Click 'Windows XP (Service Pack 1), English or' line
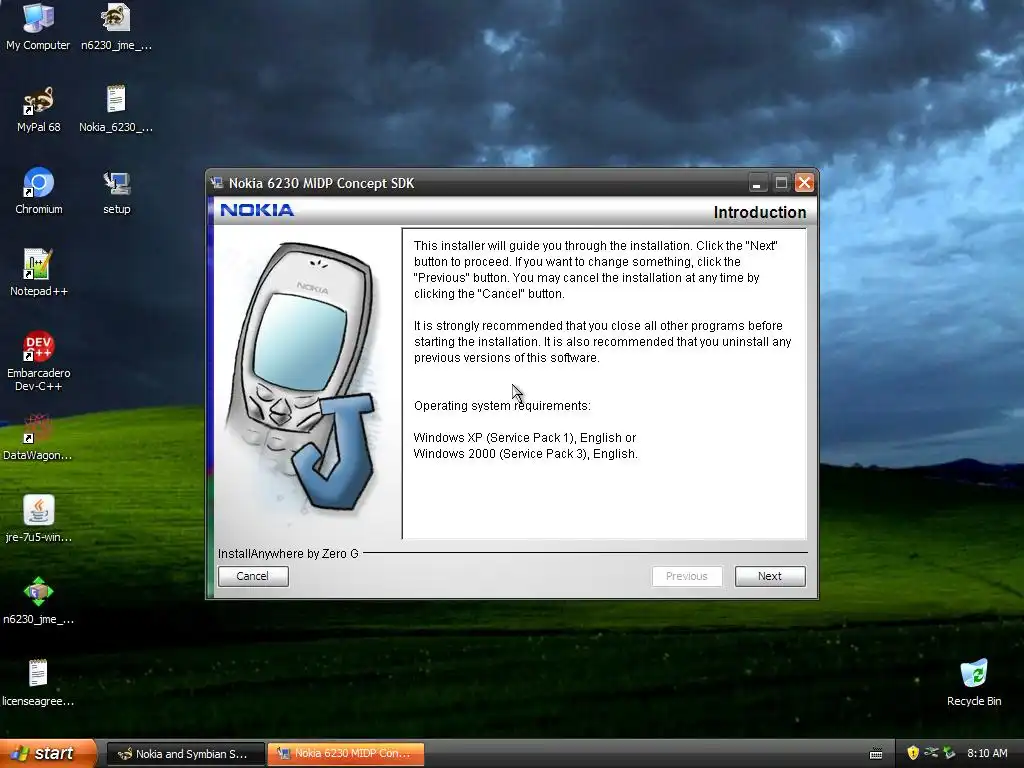 [x=525, y=438]
